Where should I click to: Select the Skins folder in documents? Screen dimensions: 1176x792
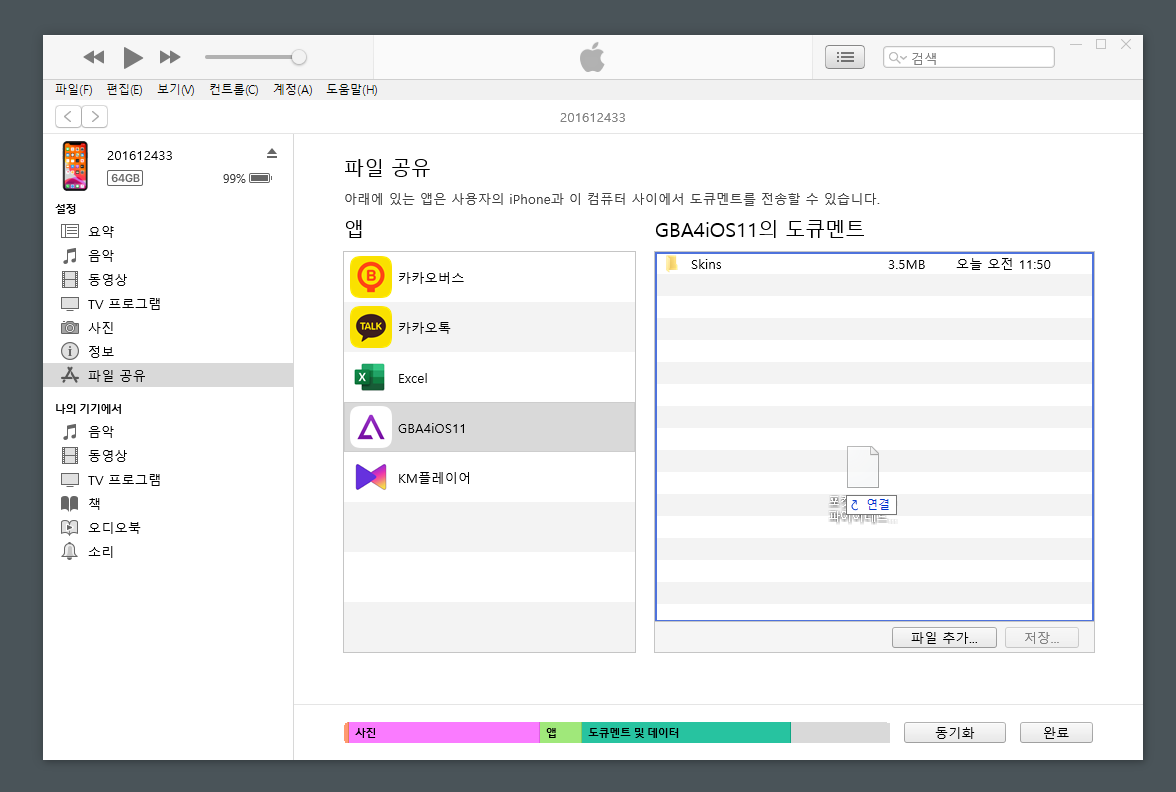click(x=874, y=264)
